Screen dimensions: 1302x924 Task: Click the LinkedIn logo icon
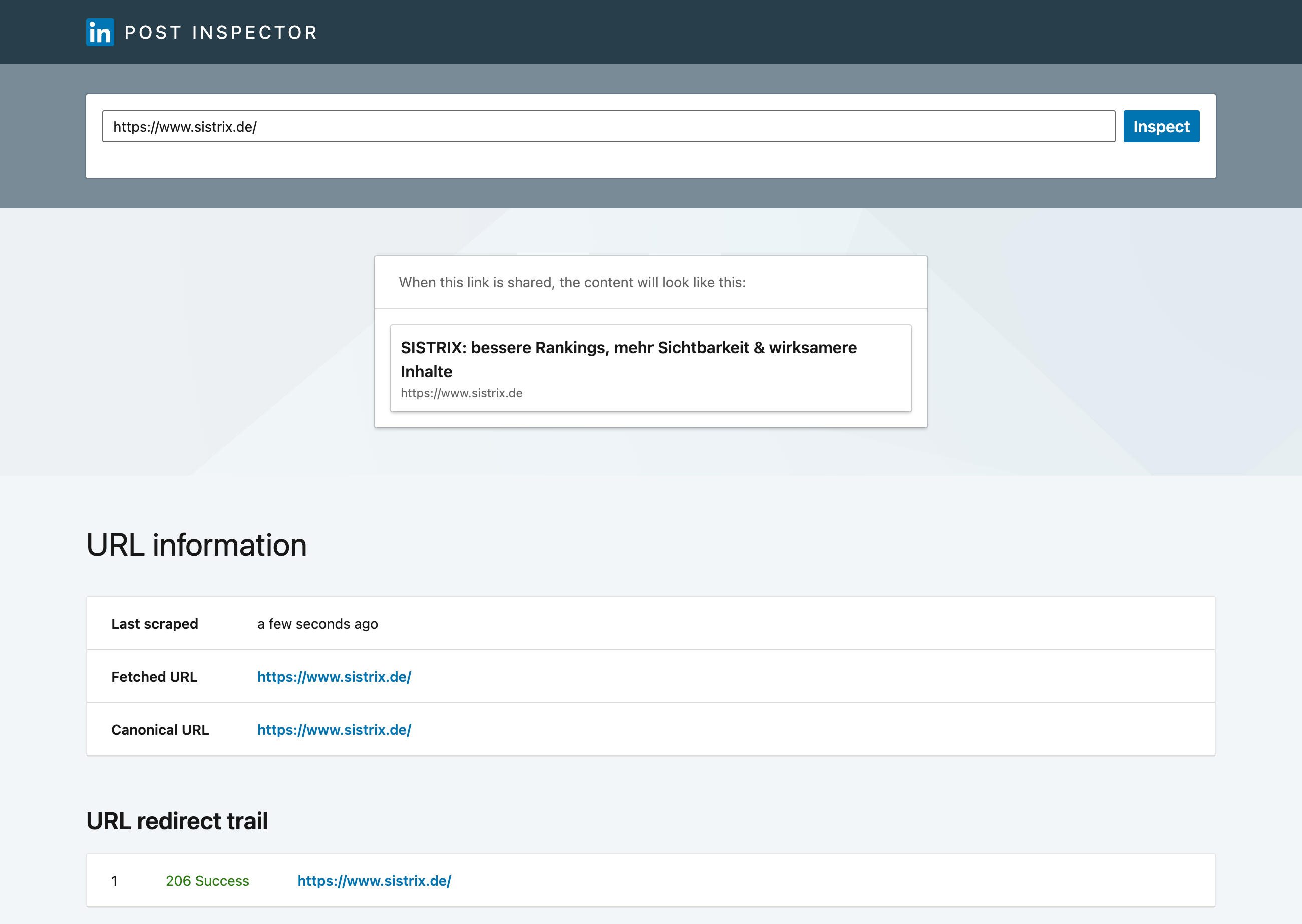[100, 32]
